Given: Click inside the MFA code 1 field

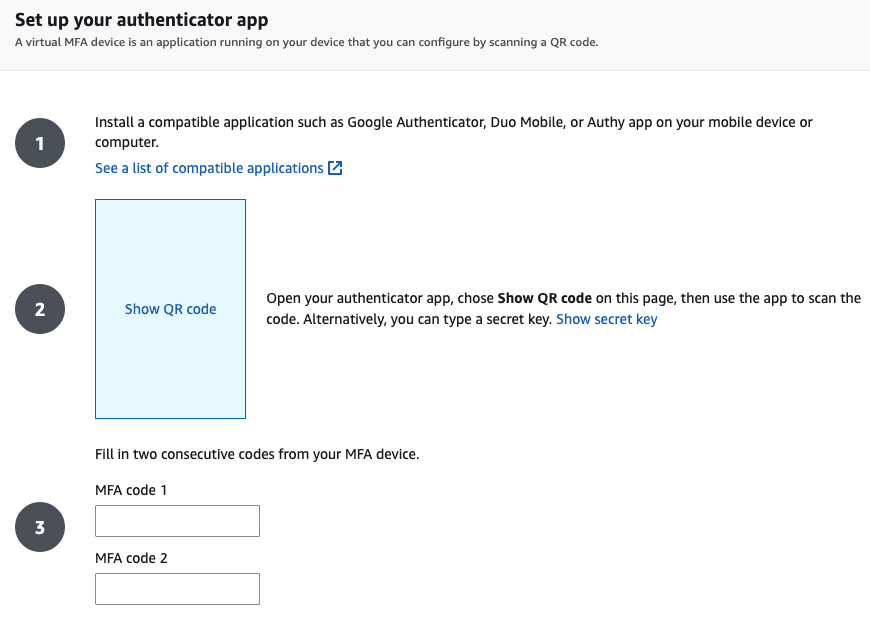Looking at the screenshot, I should click(x=177, y=520).
